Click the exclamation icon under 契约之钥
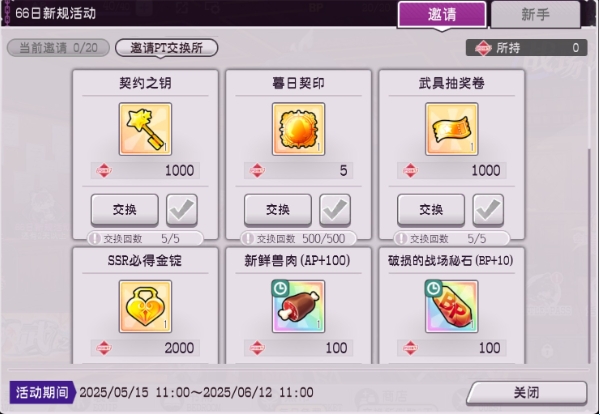 (94, 239)
